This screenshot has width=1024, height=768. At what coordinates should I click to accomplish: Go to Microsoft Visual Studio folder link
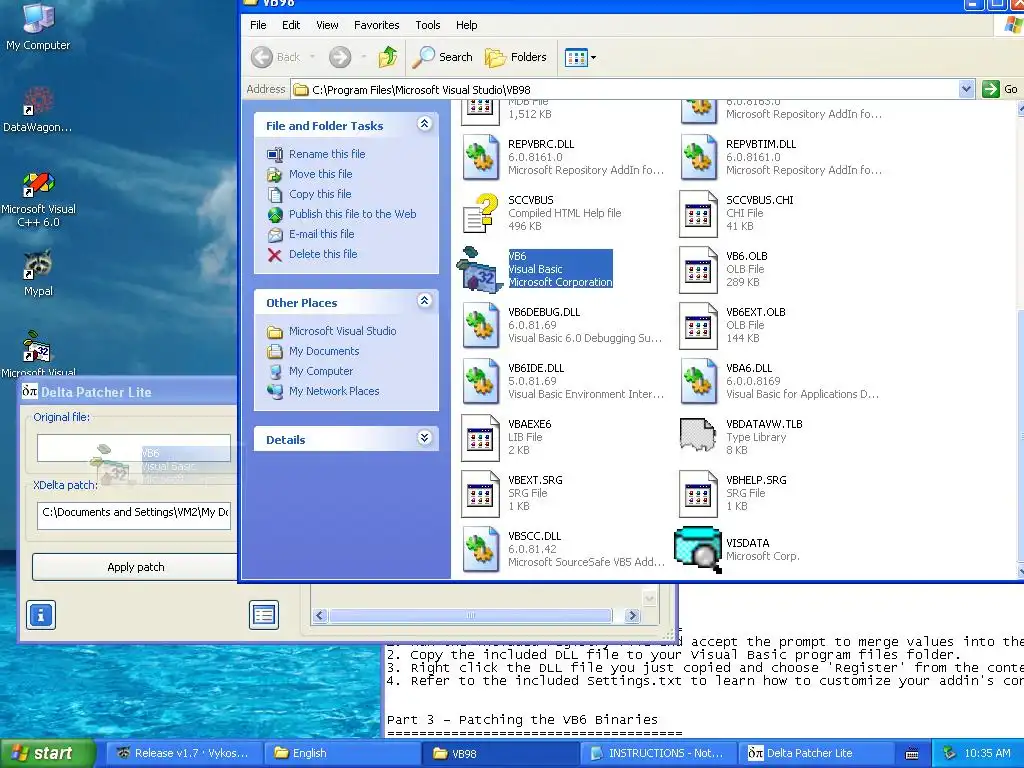[342, 331]
